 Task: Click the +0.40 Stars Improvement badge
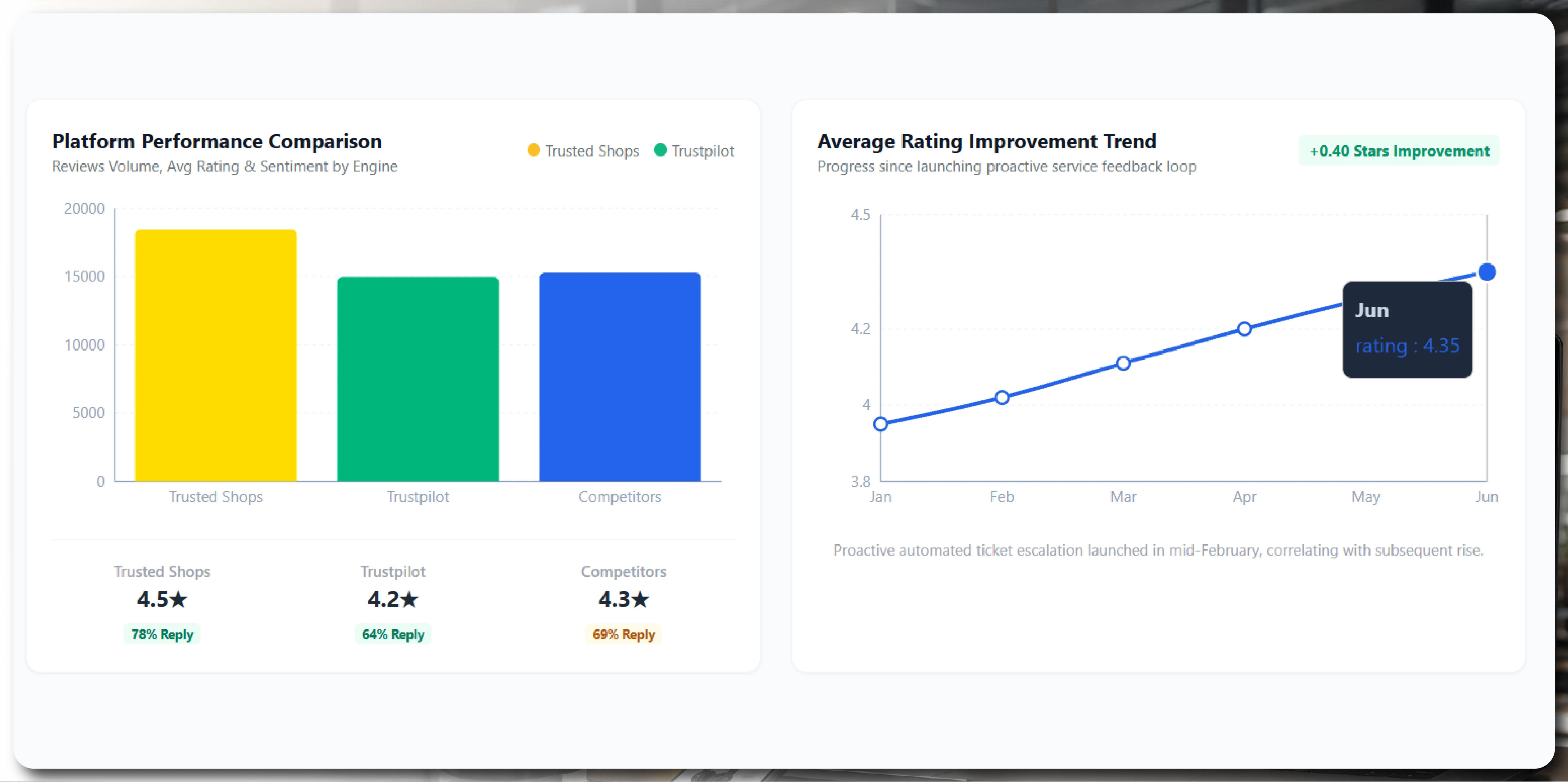pos(1399,150)
